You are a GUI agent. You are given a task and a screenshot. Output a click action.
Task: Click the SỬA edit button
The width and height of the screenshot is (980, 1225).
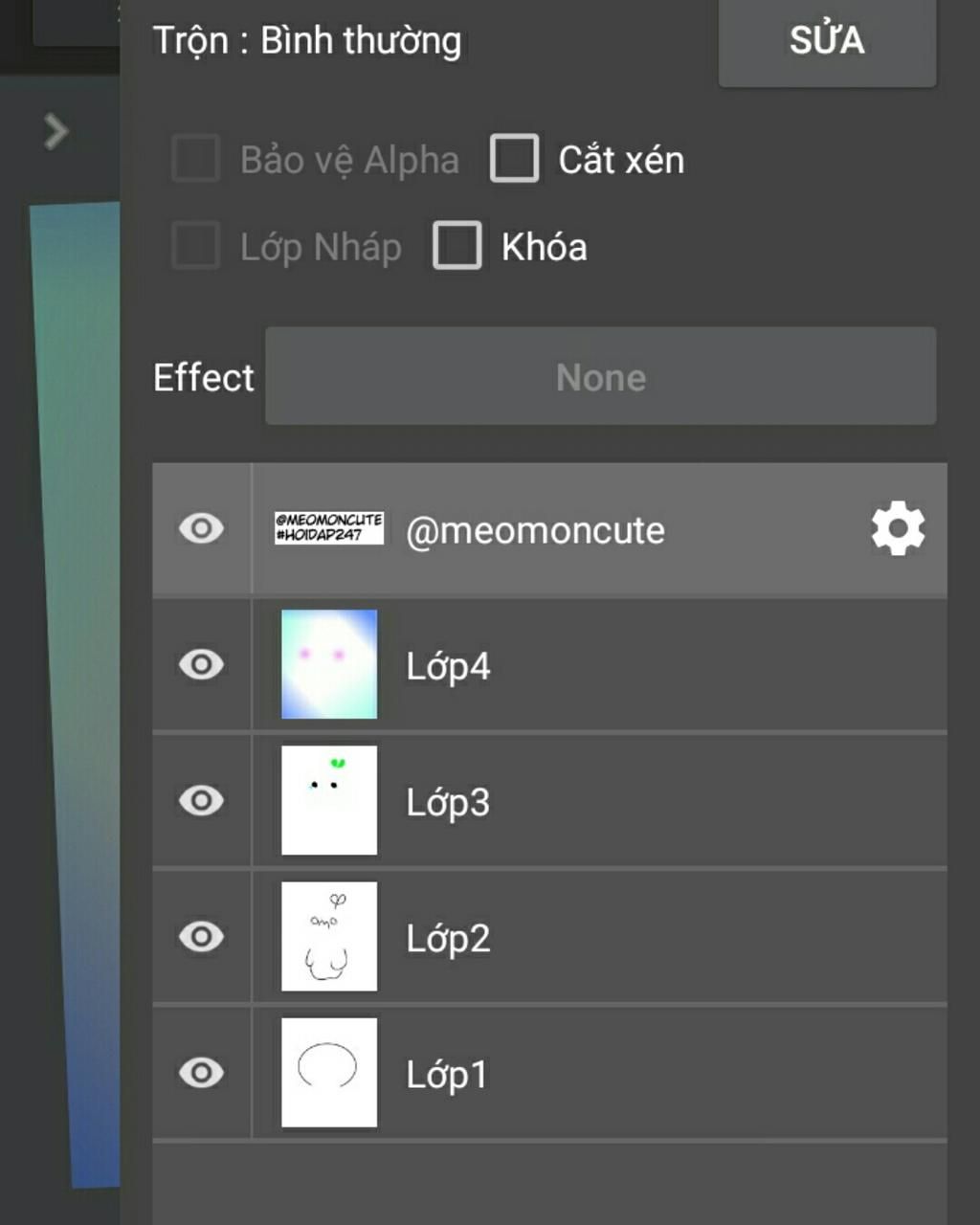tap(828, 41)
